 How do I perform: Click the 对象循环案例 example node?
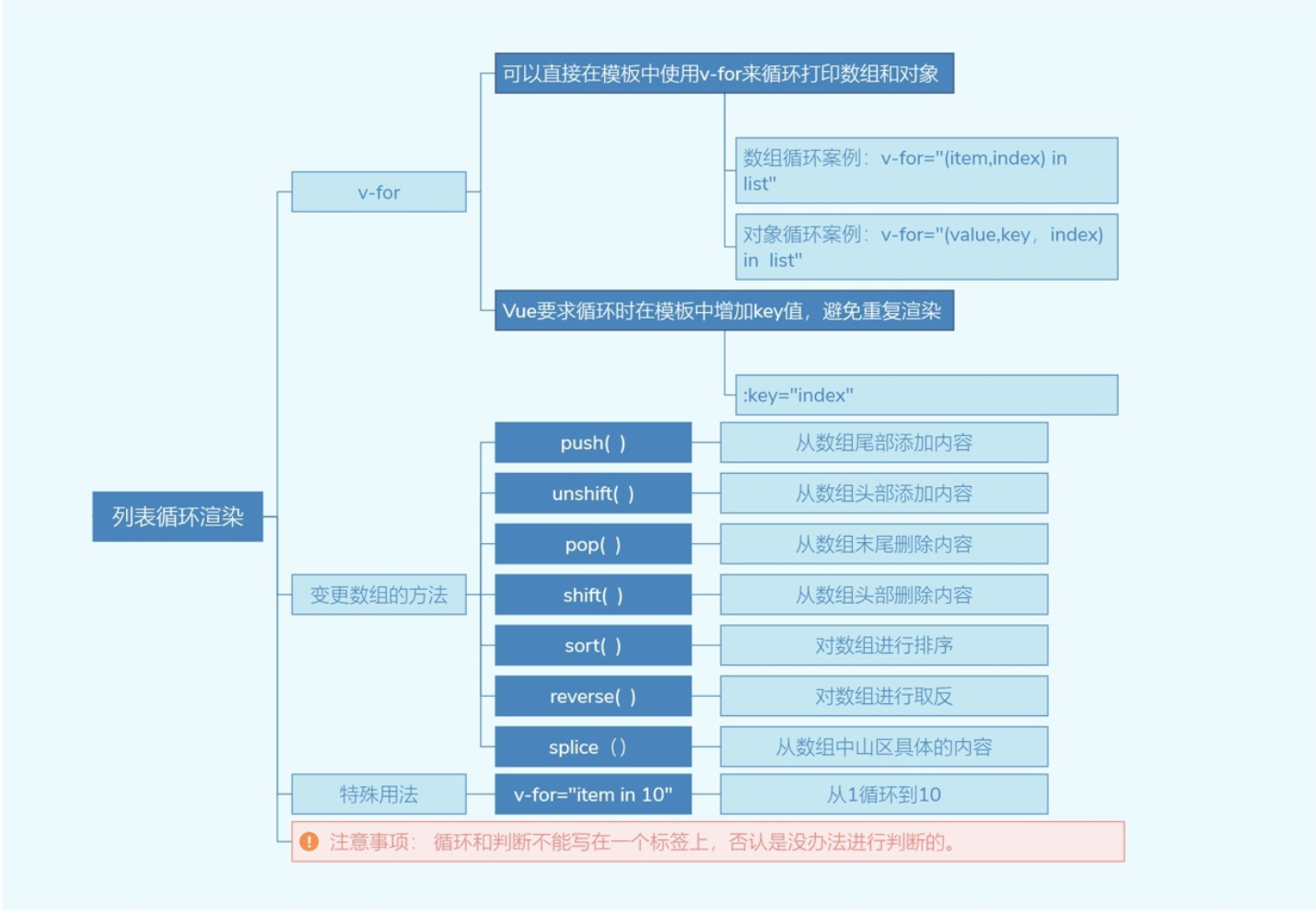pyautogui.click(x=926, y=247)
